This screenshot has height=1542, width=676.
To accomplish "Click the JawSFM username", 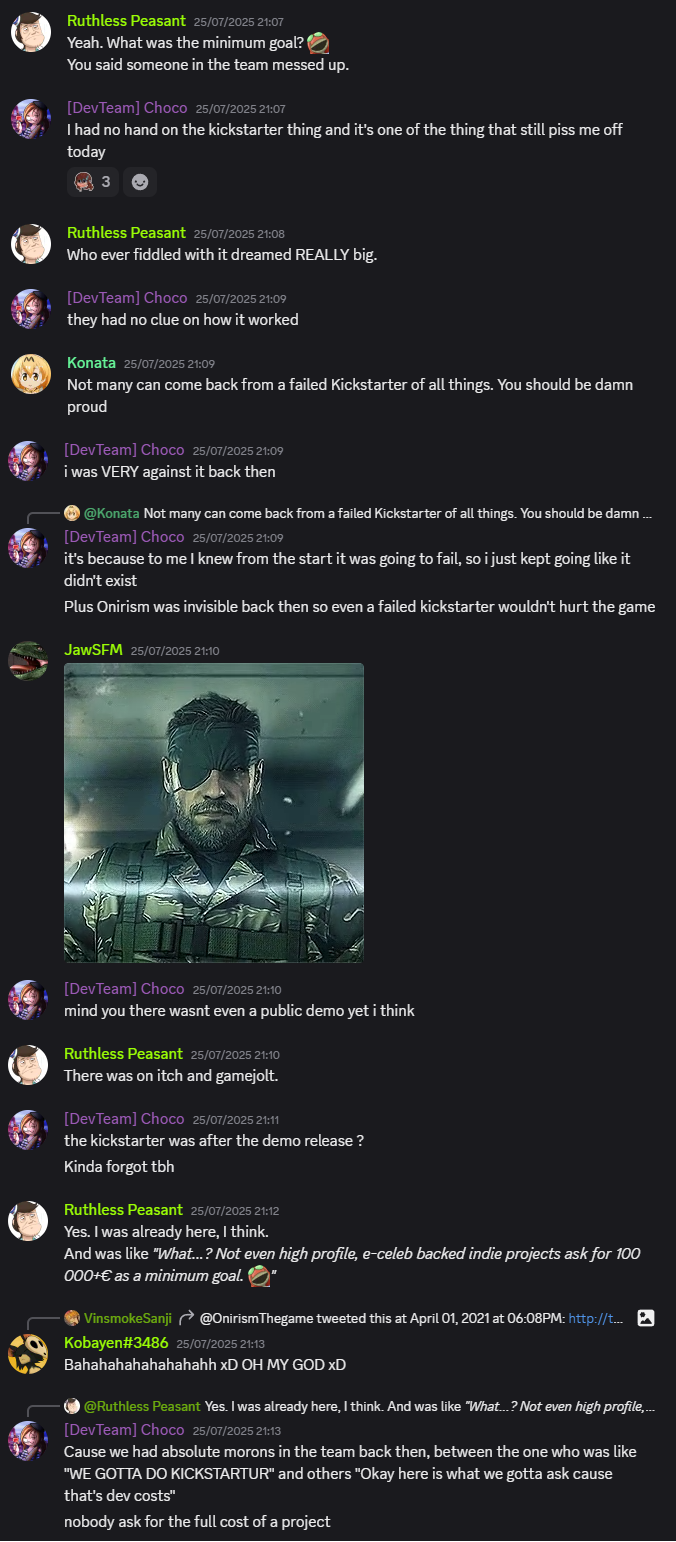I will 93,650.
